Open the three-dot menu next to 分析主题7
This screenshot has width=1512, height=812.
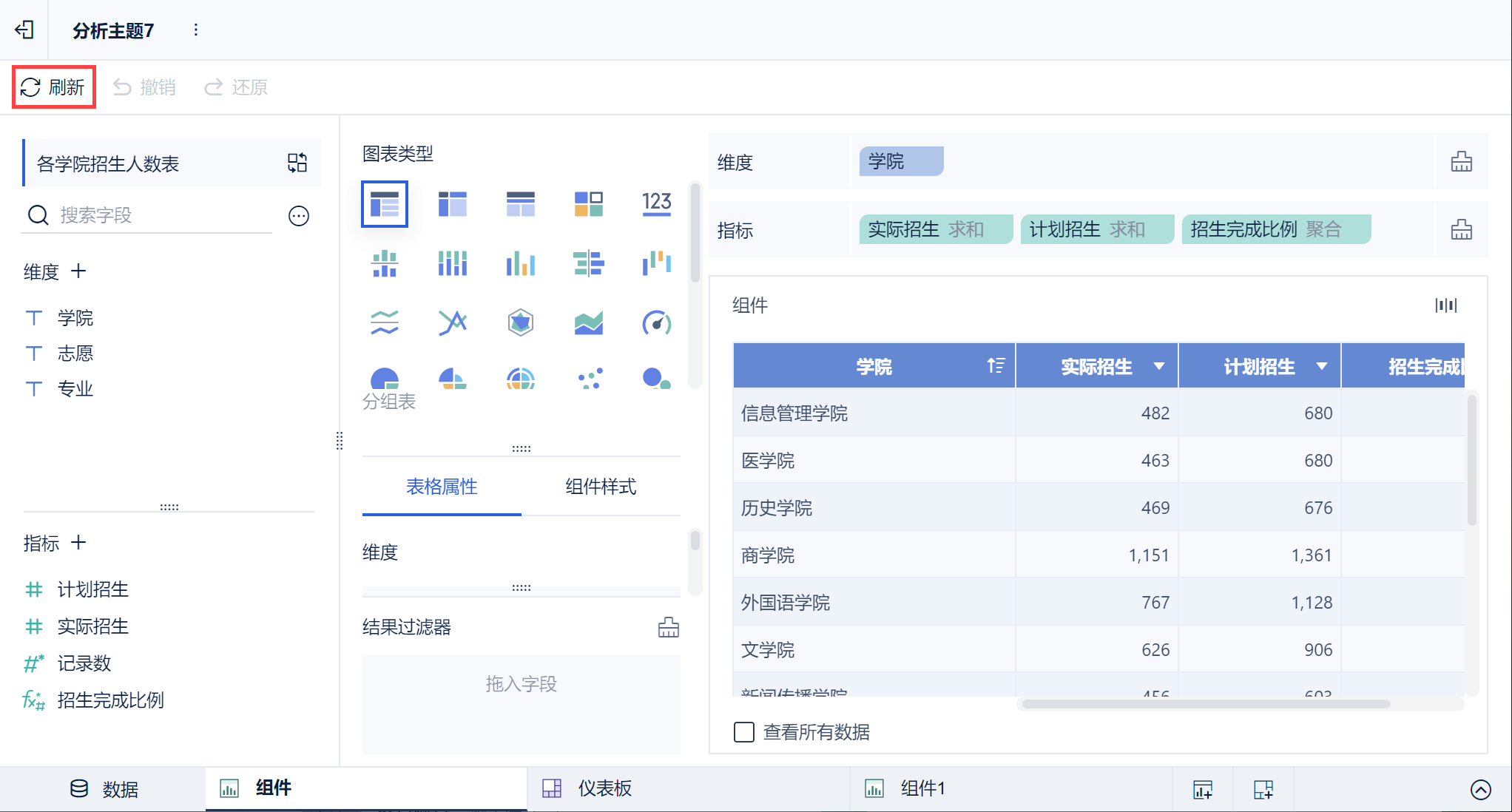click(x=195, y=30)
